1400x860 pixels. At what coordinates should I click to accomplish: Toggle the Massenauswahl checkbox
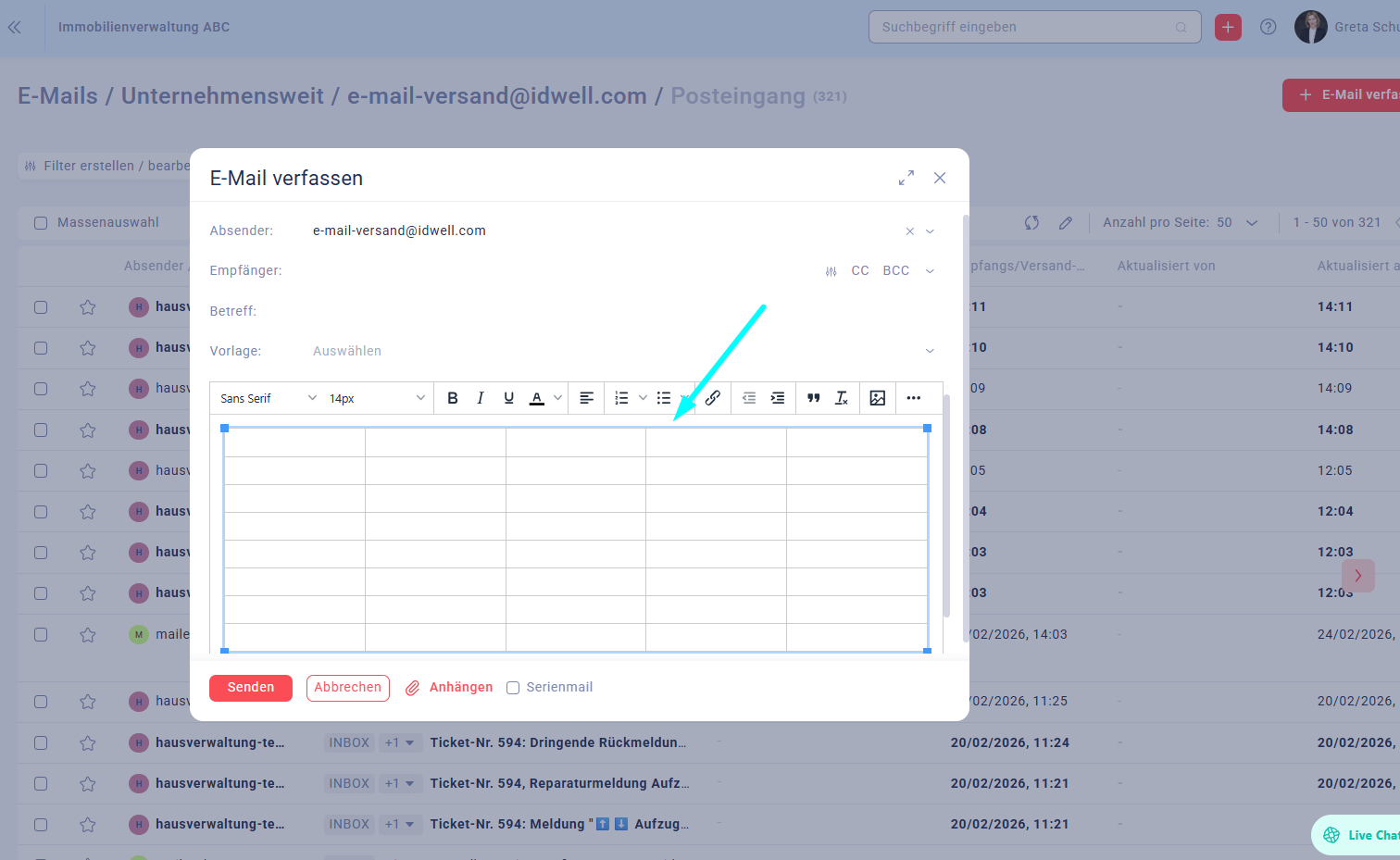(41, 223)
